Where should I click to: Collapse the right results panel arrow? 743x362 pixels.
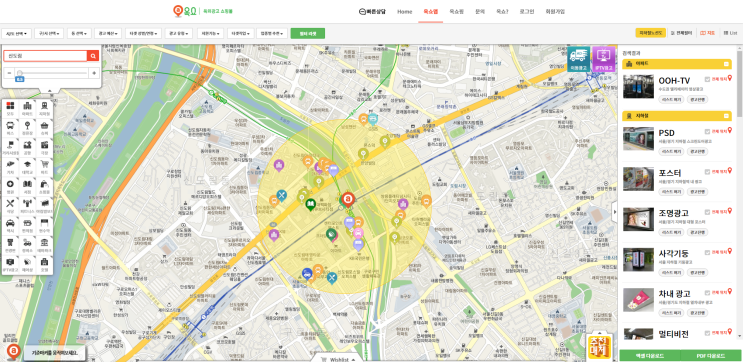tap(615, 211)
